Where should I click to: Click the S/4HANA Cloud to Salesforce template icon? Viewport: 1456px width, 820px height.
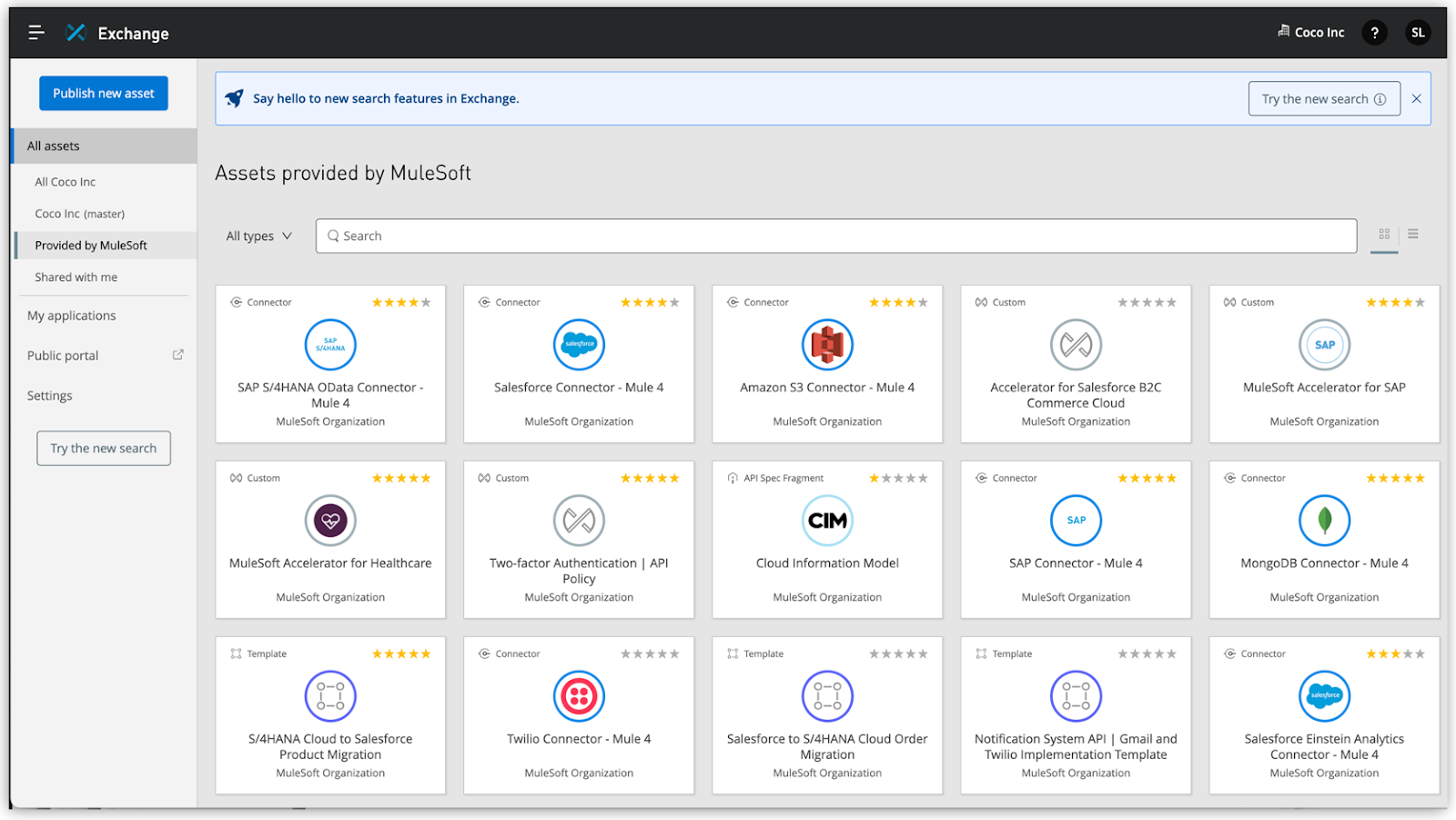pyautogui.click(x=330, y=696)
